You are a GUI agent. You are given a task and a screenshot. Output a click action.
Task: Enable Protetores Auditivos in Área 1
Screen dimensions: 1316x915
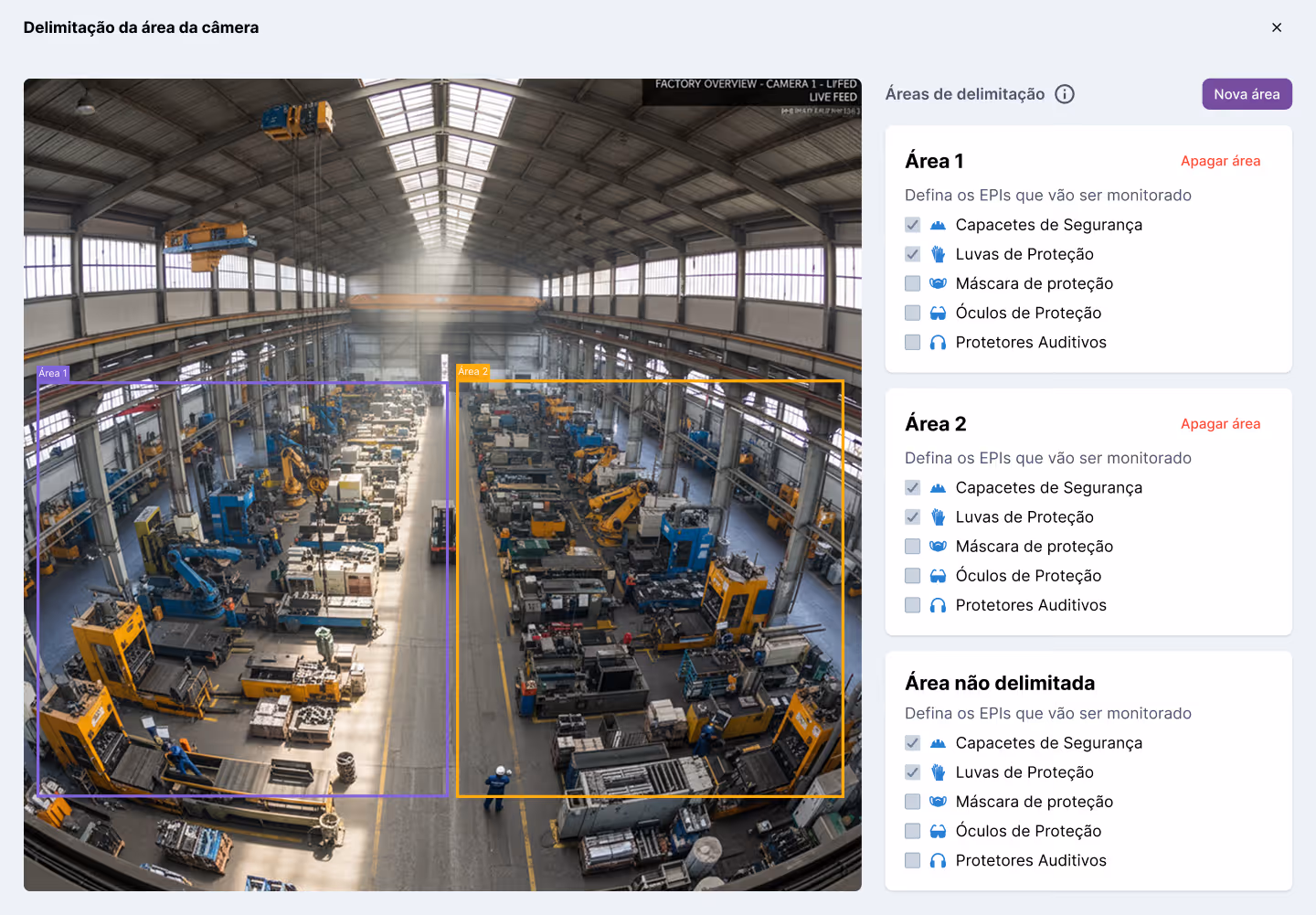(912, 342)
